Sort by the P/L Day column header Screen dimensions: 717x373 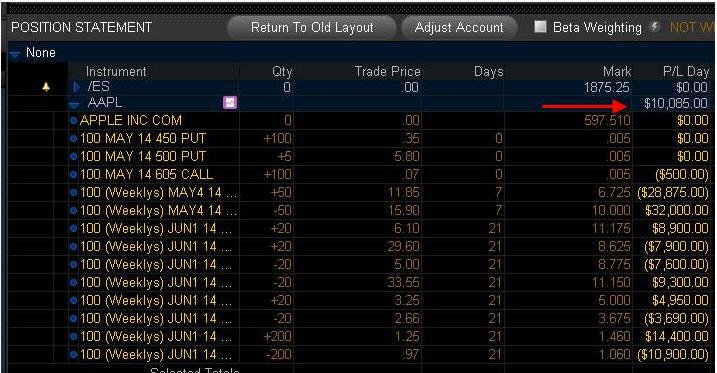685,72
